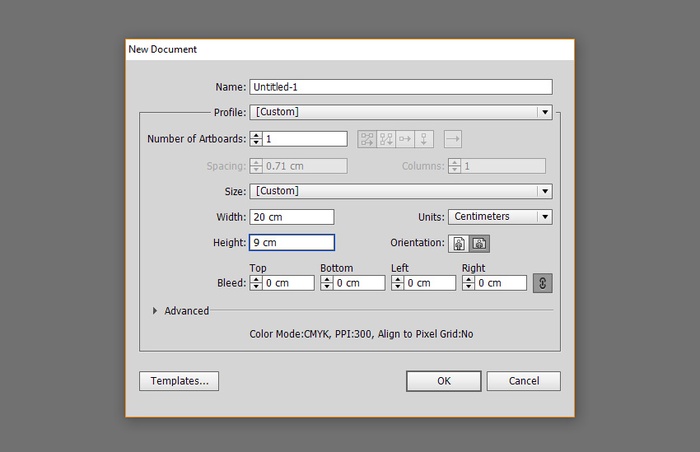Choose Arrange by Column artboard layout
700x452 pixels.
coord(424,139)
